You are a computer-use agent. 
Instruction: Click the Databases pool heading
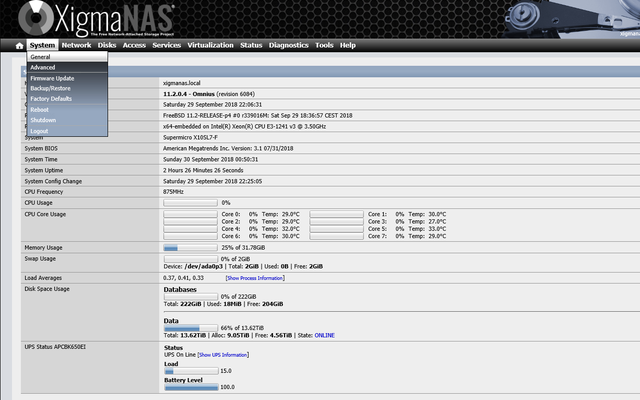coord(180,289)
